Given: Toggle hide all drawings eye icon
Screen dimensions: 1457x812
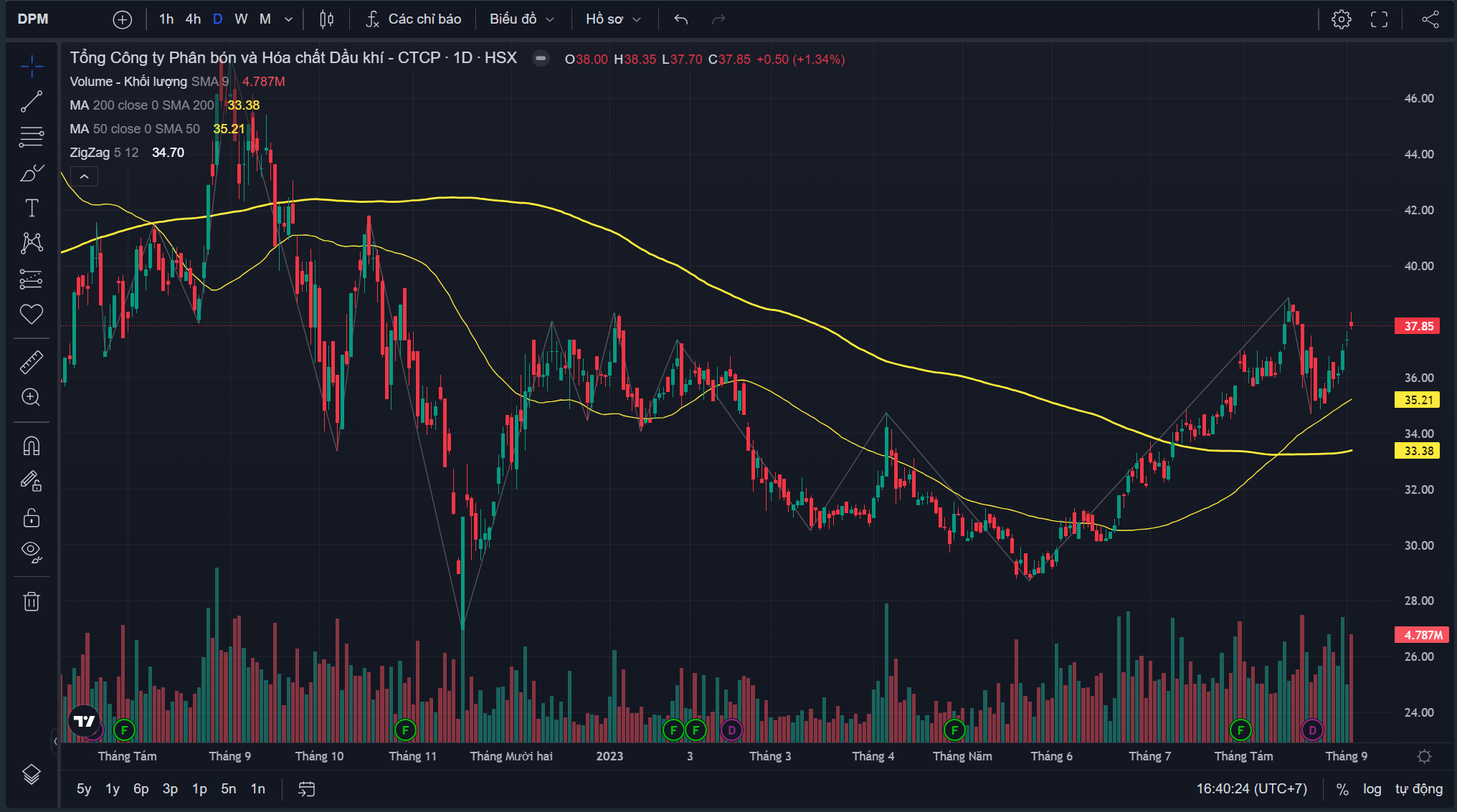Looking at the screenshot, I should pos(32,550).
